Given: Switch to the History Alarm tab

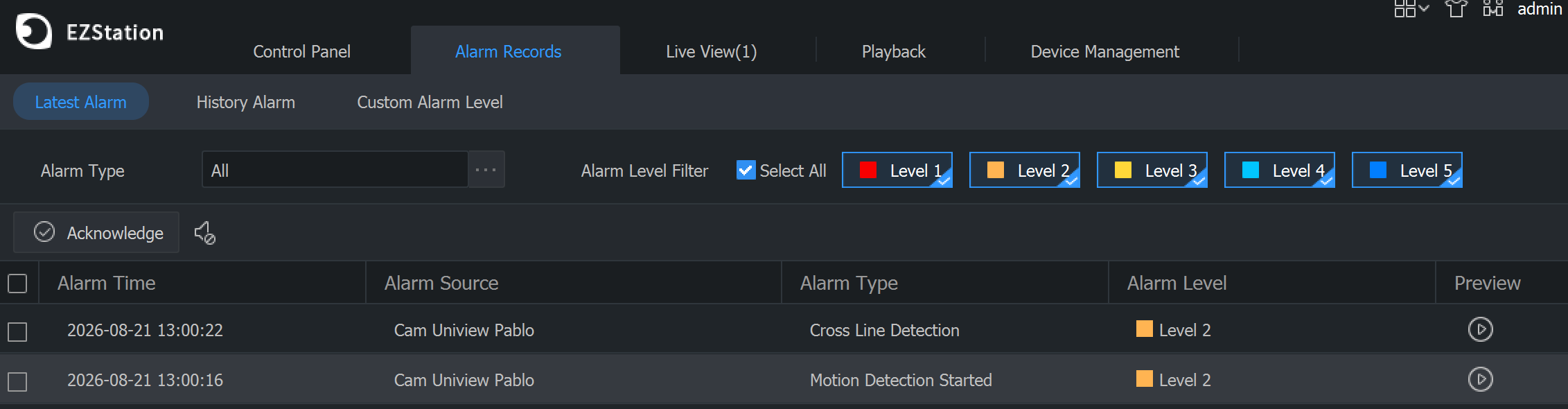Looking at the screenshot, I should pyautogui.click(x=246, y=102).
